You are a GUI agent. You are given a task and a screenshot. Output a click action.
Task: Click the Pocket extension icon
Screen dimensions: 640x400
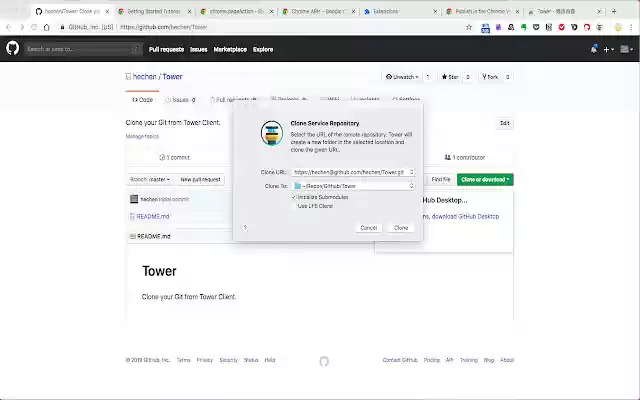coord(536,27)
